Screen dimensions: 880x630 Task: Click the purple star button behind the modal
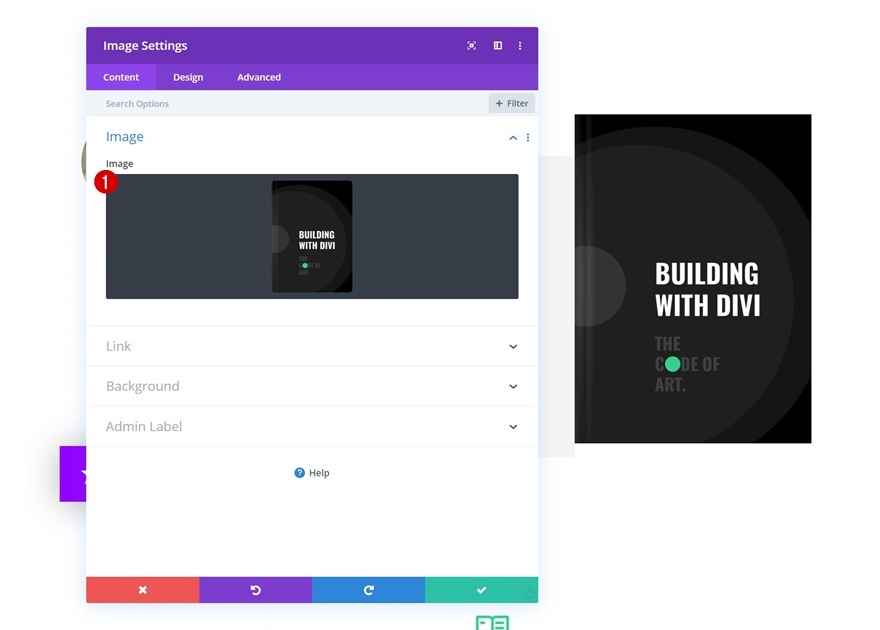pyautogui.click(x=73, y=474)
